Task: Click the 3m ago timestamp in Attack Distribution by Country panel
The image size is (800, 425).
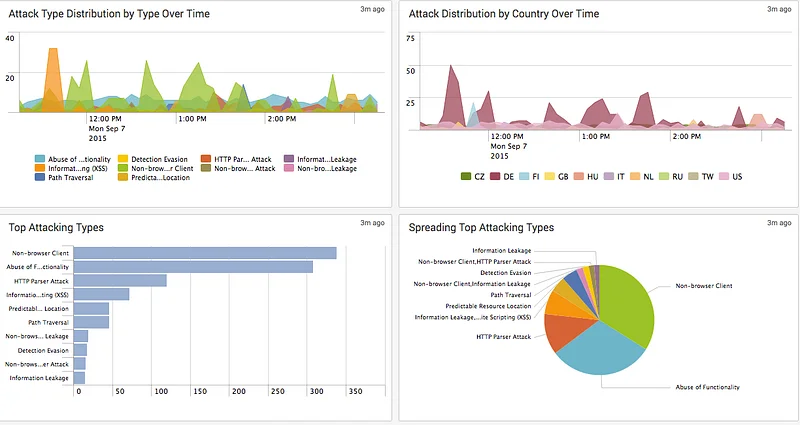Action: (x=779, y=9)
